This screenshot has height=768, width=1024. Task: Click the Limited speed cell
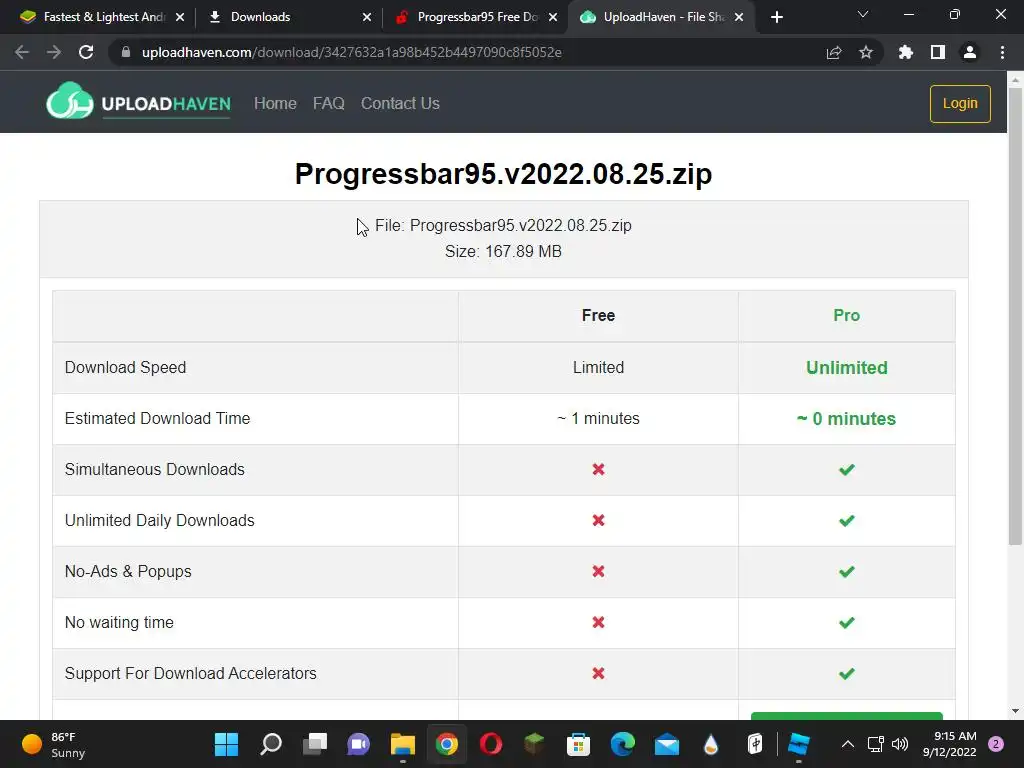click(x=598, y=367)
